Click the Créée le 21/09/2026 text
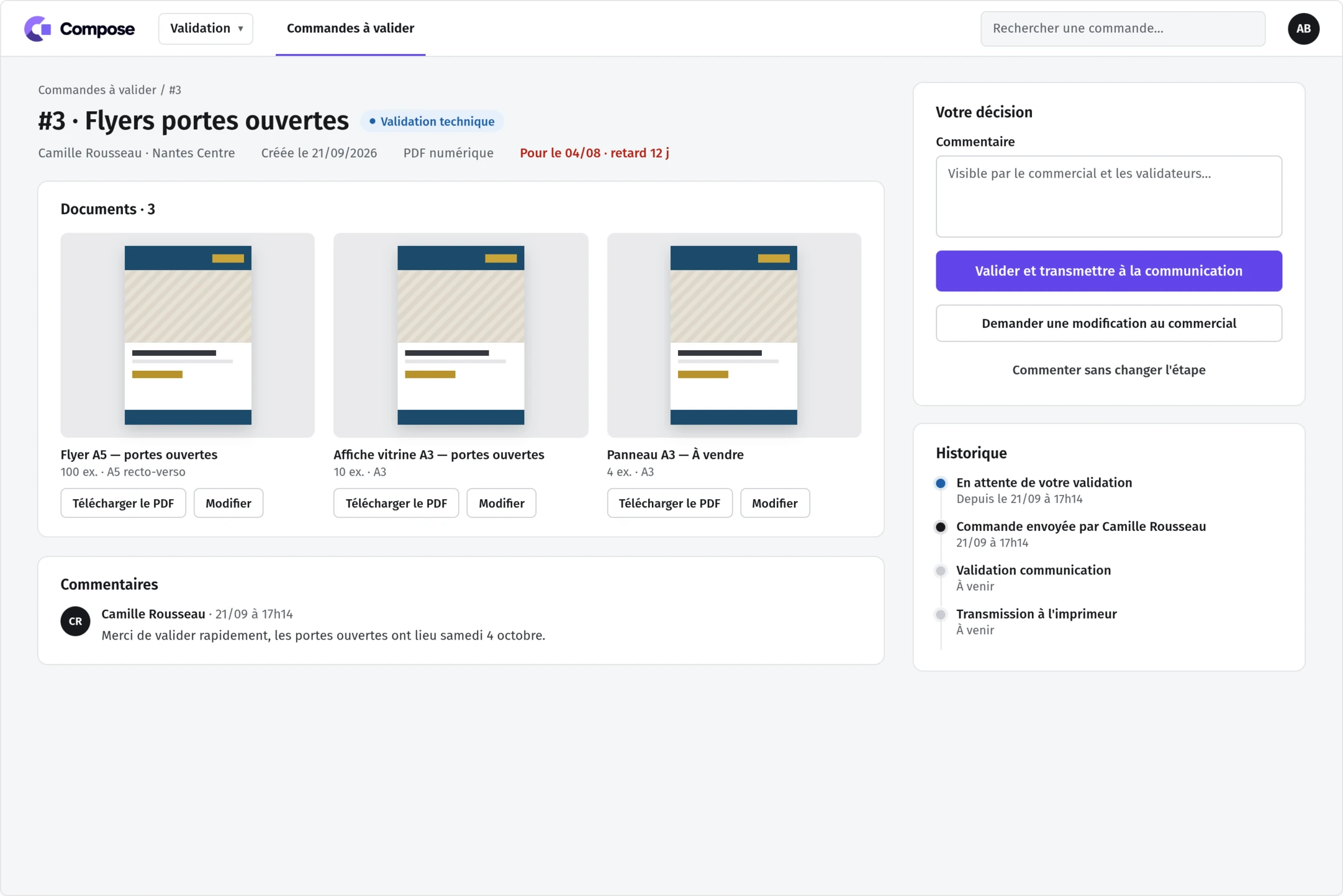The width and height of the screenshot is (1343, 896). pyautogui.click(x=319, y=153)
